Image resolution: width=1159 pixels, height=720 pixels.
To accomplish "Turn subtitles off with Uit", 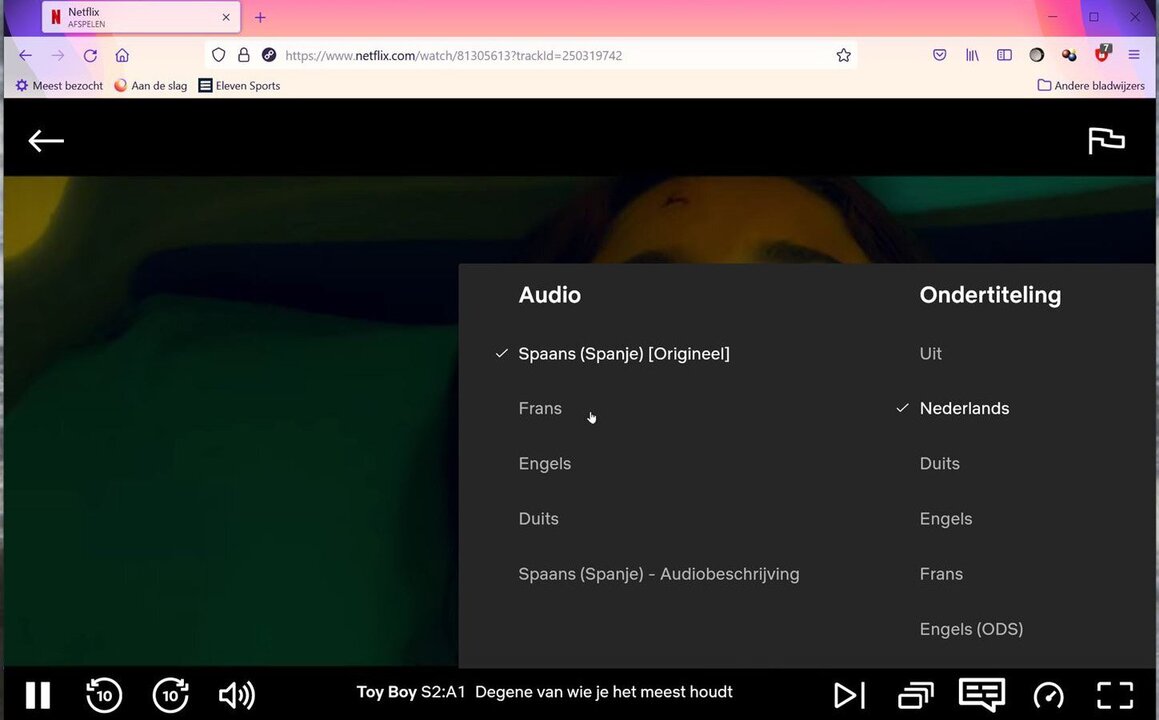I will tap(930, 354).
